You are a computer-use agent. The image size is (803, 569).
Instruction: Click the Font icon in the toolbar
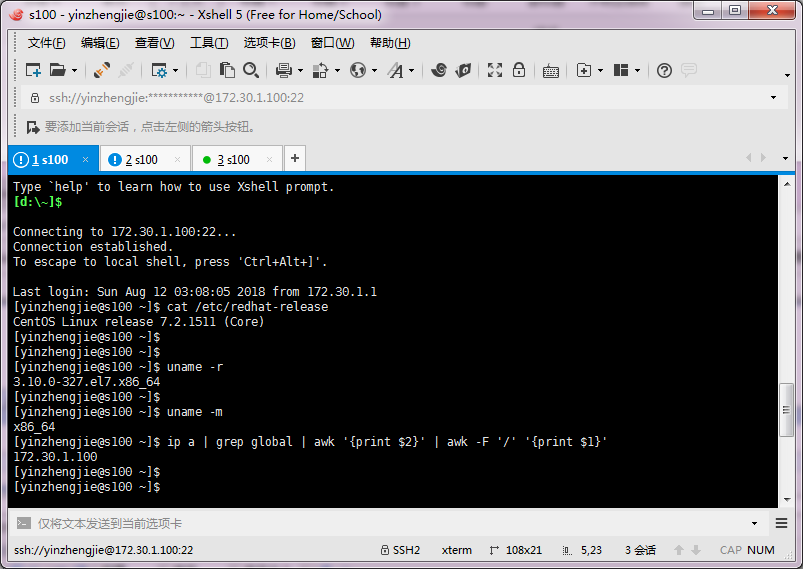pos(395,70)
